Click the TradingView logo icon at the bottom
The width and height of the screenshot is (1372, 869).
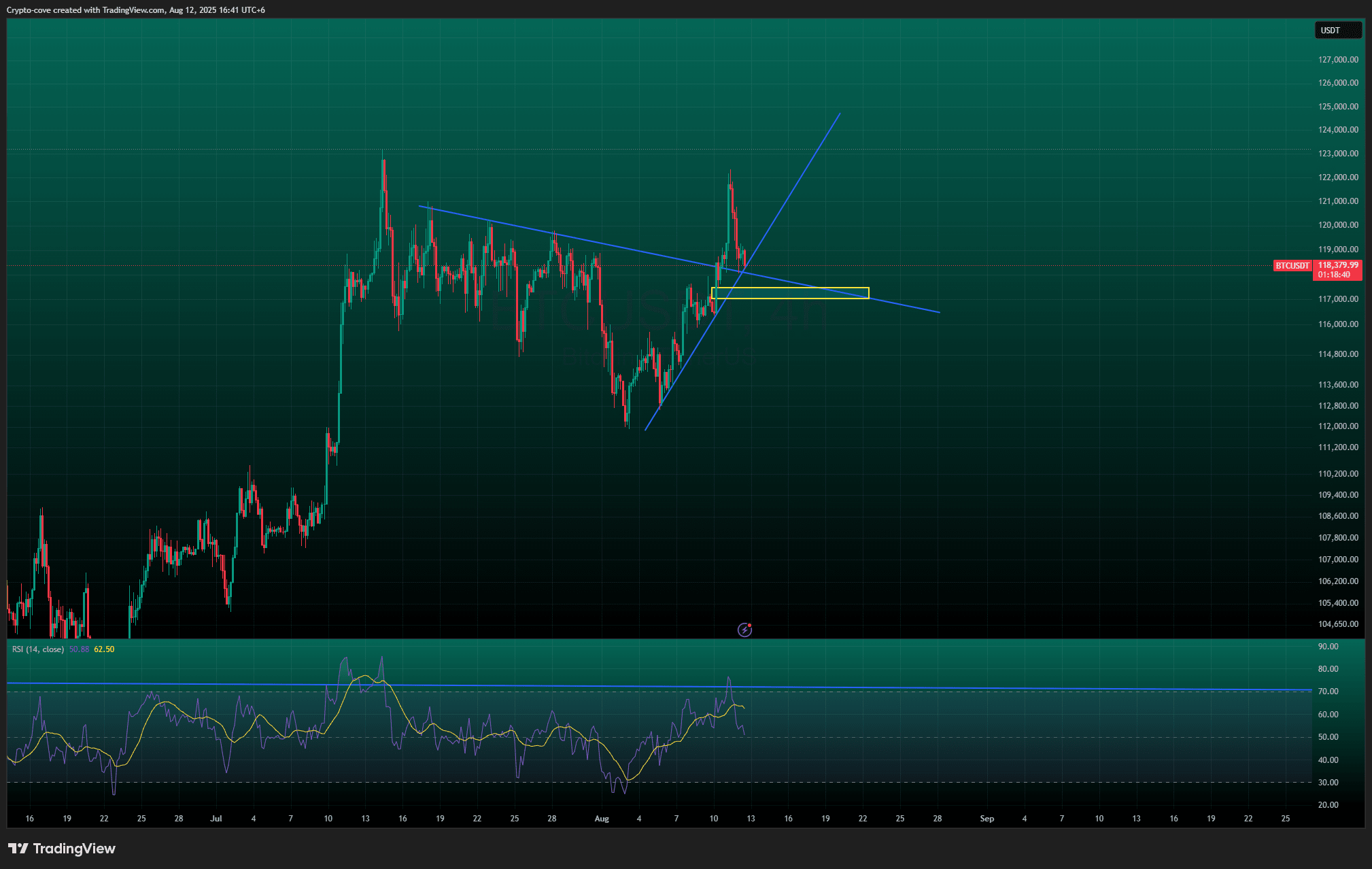pyautogui.click(x=18, y=849)
